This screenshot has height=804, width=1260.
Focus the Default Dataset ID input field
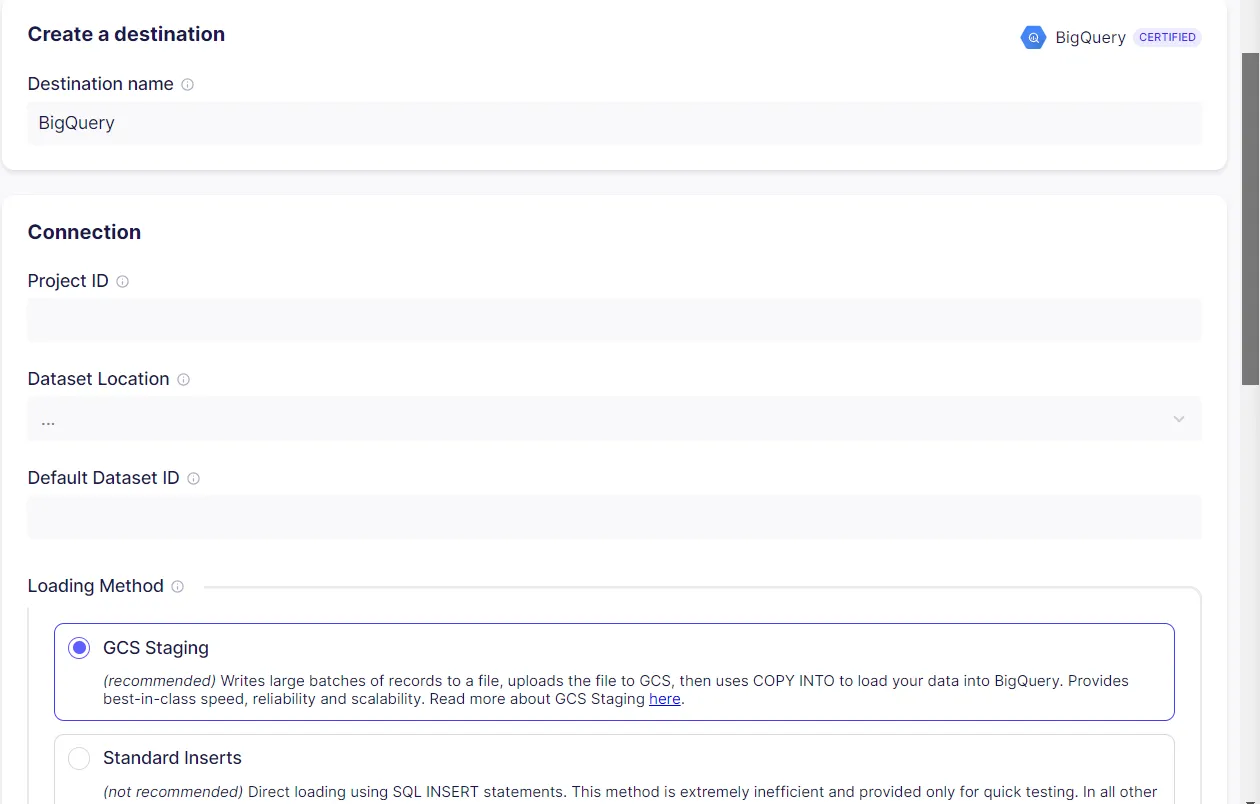[614, 517]
